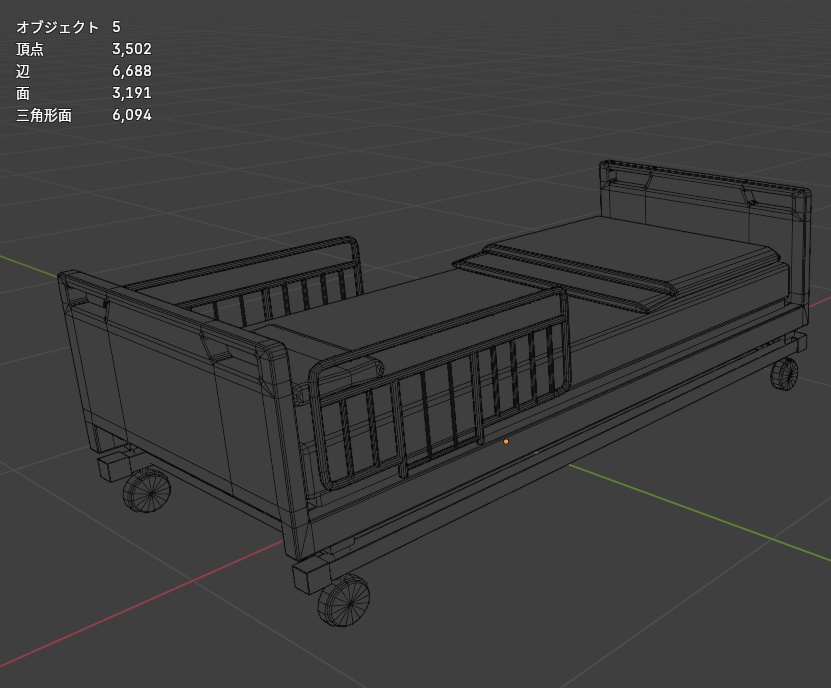The width and height of the screenshot is (831, 688).
Task: Click the 三角形面 triangle count 6,094
Action: click(x=132, y=115)
